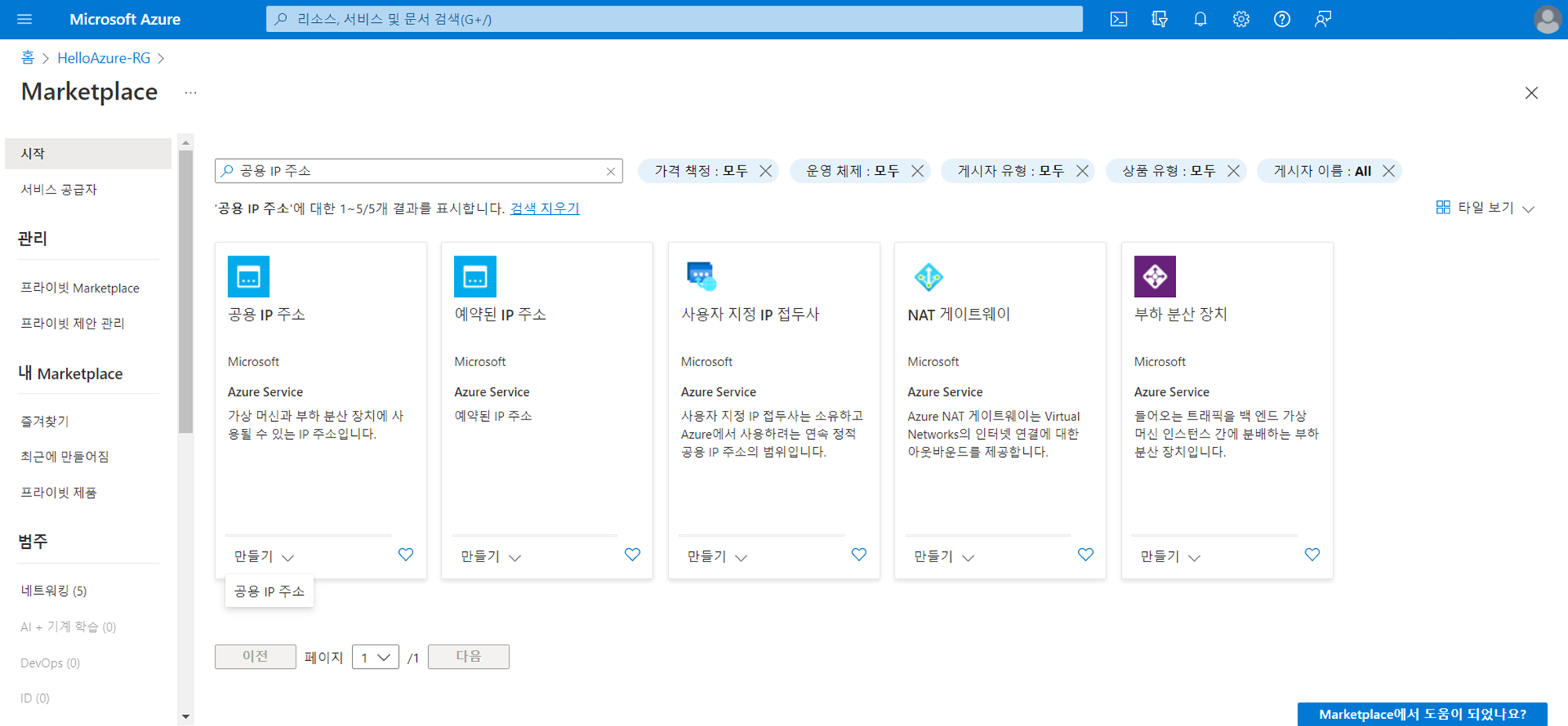This screenshot has height=726, width=1568.
Task: Open the 게시자 이름 : All filter
Action: click(1322, 171)
